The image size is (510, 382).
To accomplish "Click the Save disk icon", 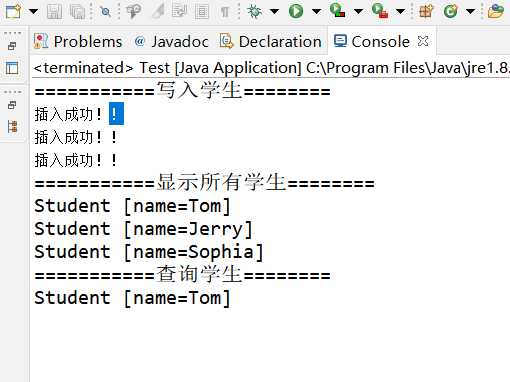I will coord(54,12).
